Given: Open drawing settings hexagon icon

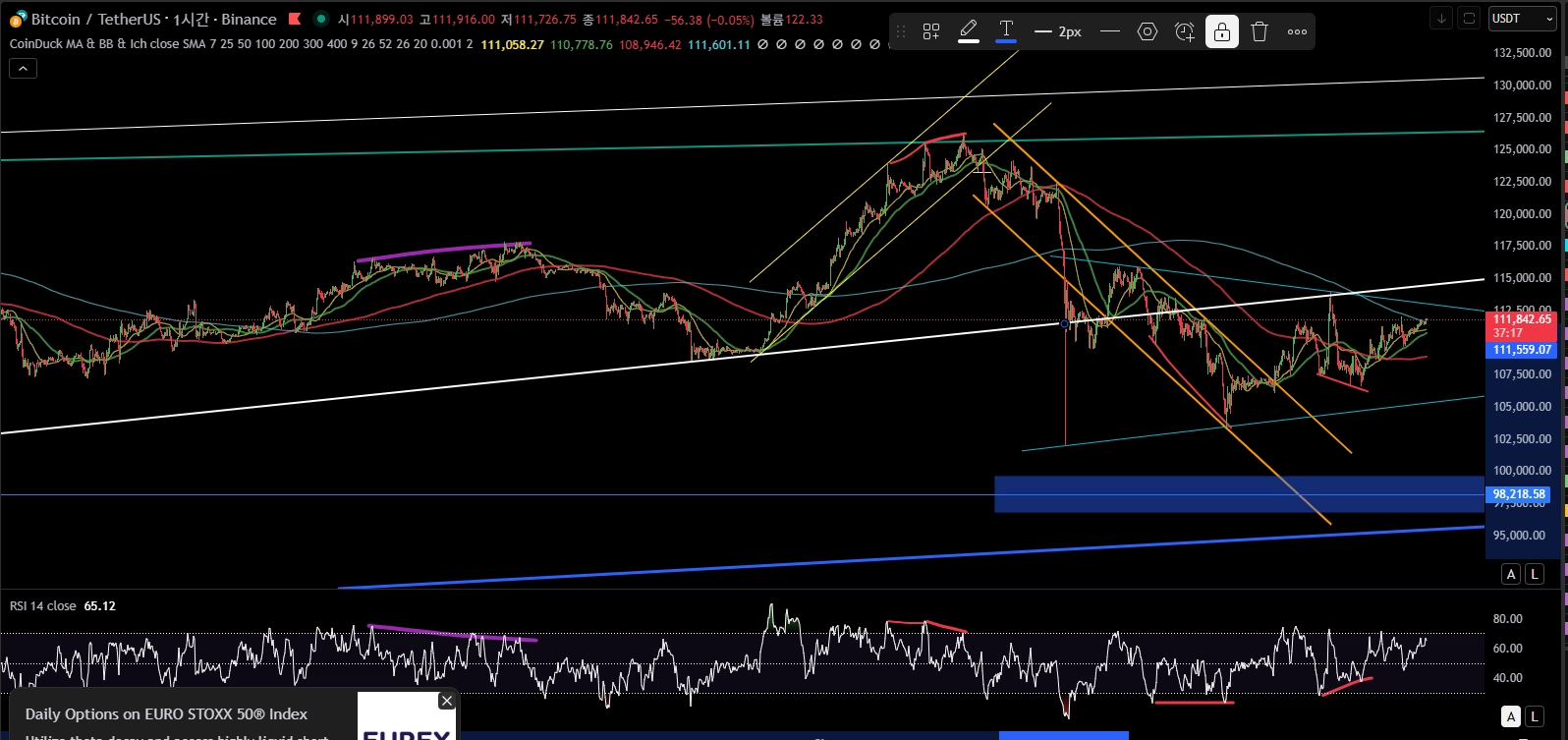Looking at the screenshot, I should coord(1148,31).
